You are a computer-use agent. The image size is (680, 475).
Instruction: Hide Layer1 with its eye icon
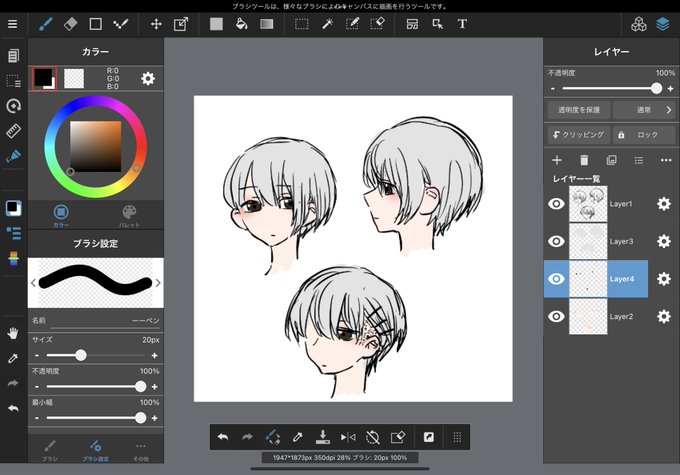click(556, 204)
